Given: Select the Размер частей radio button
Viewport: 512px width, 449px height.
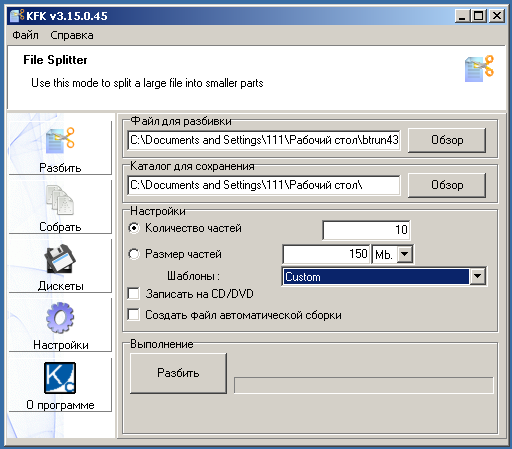Looking at the screenshot, I should click(x=134, y=254).
